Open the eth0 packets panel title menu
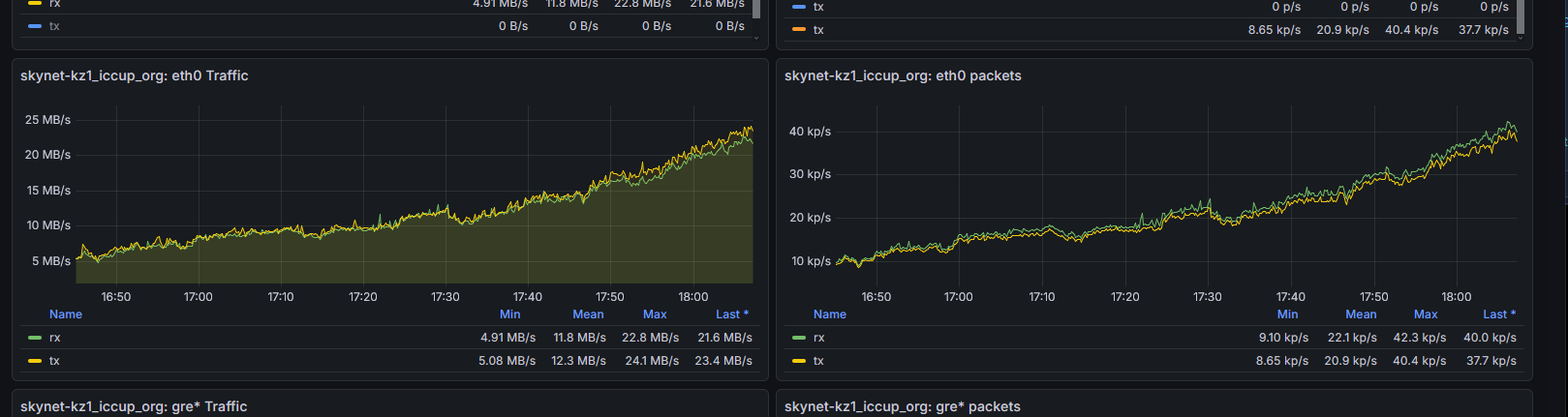This screenshot has width=1568, height=417. point(903,75)
